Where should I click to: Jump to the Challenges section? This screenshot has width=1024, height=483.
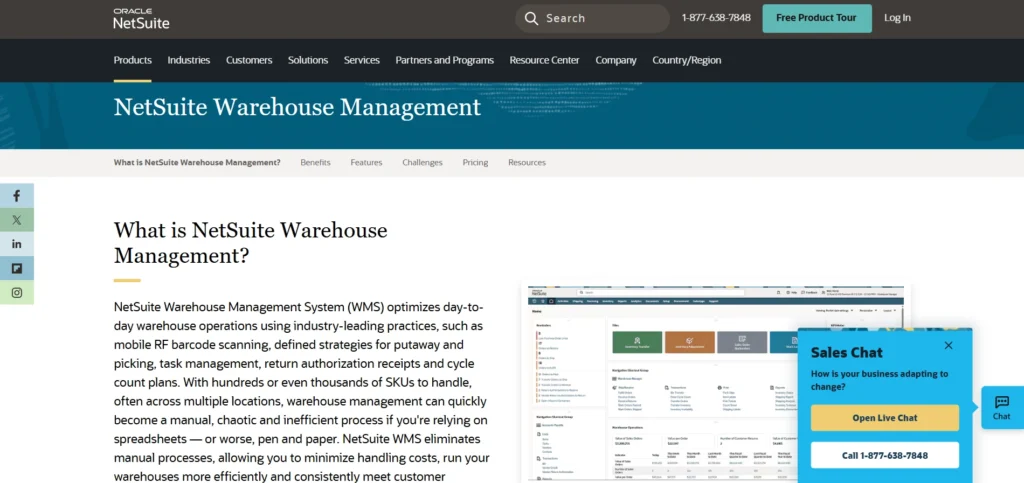[x=422, y=163]
